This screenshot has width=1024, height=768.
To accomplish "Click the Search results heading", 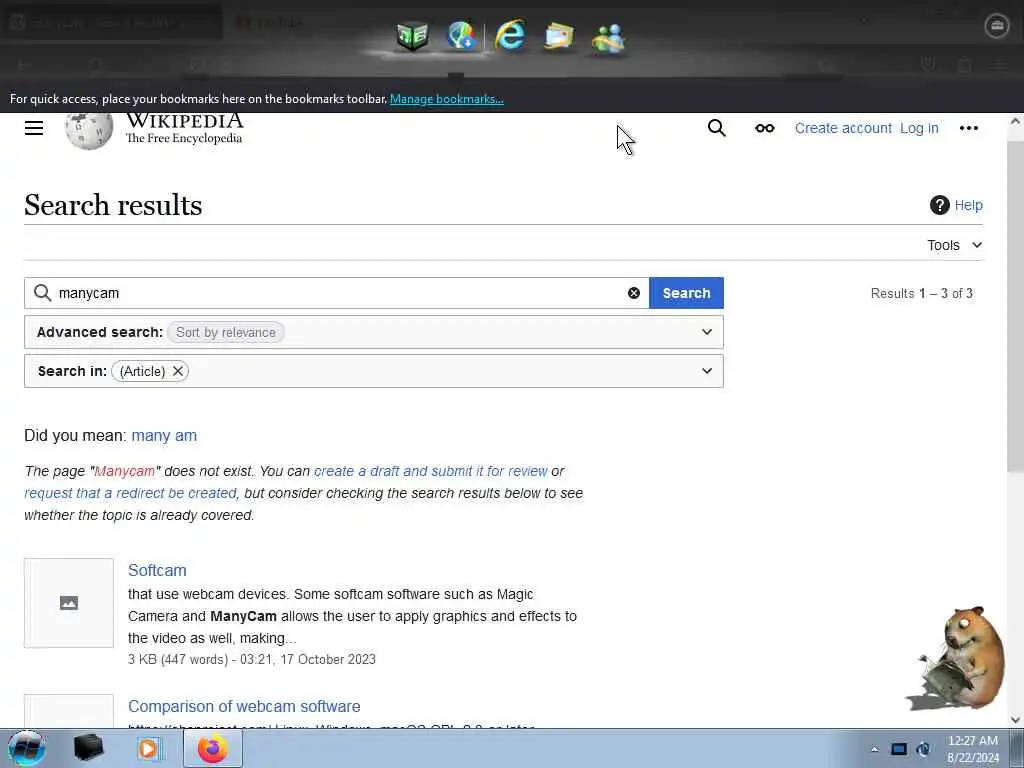I will [113, 205].
